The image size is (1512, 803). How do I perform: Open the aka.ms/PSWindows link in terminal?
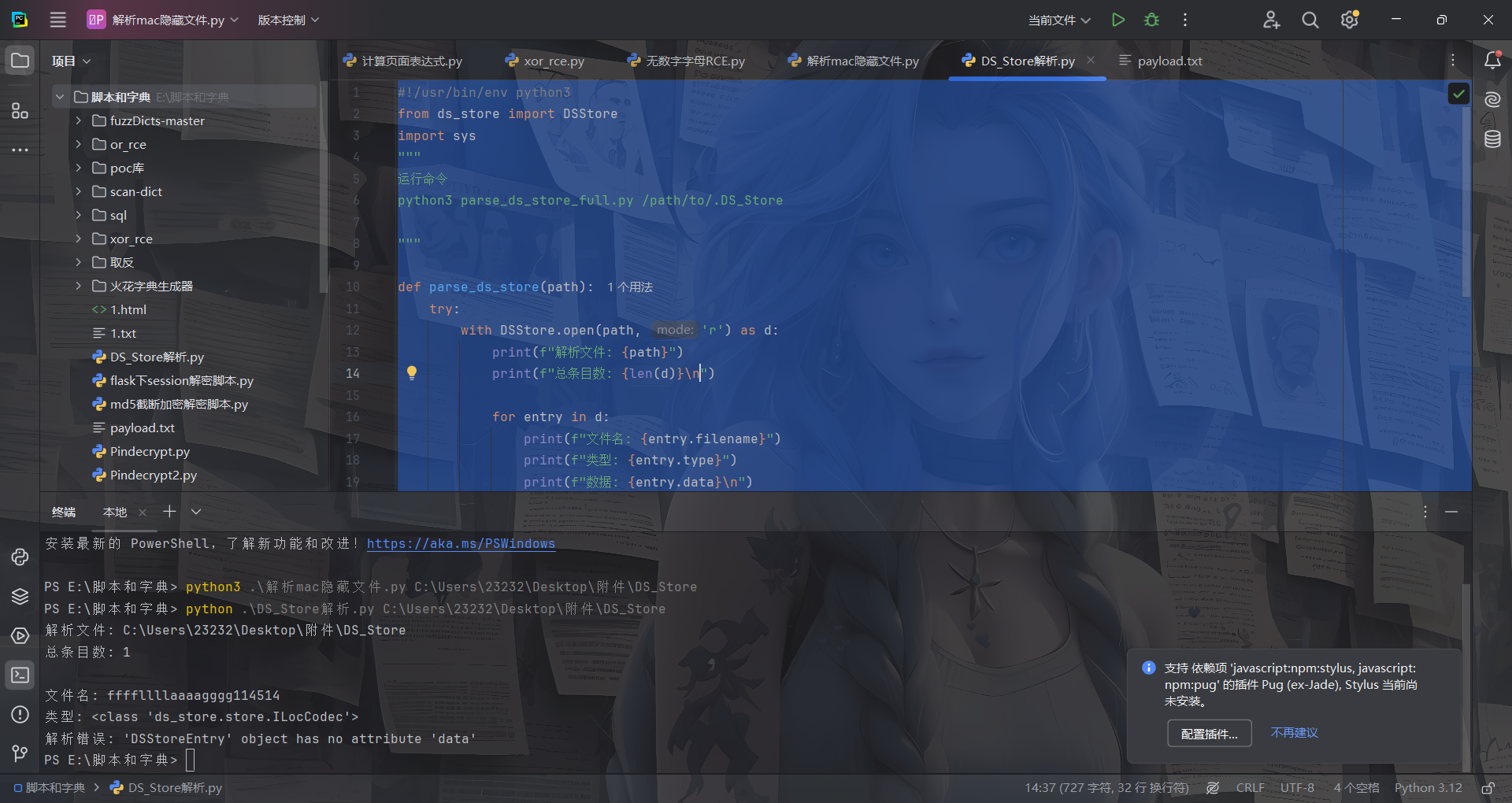(461, 543)
